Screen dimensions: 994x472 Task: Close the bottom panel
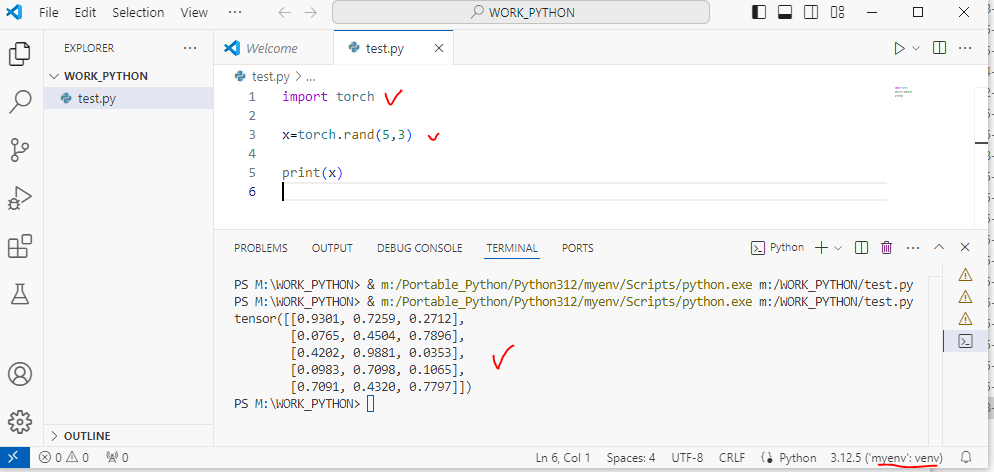pyautogui.click(x=965, y=248)
